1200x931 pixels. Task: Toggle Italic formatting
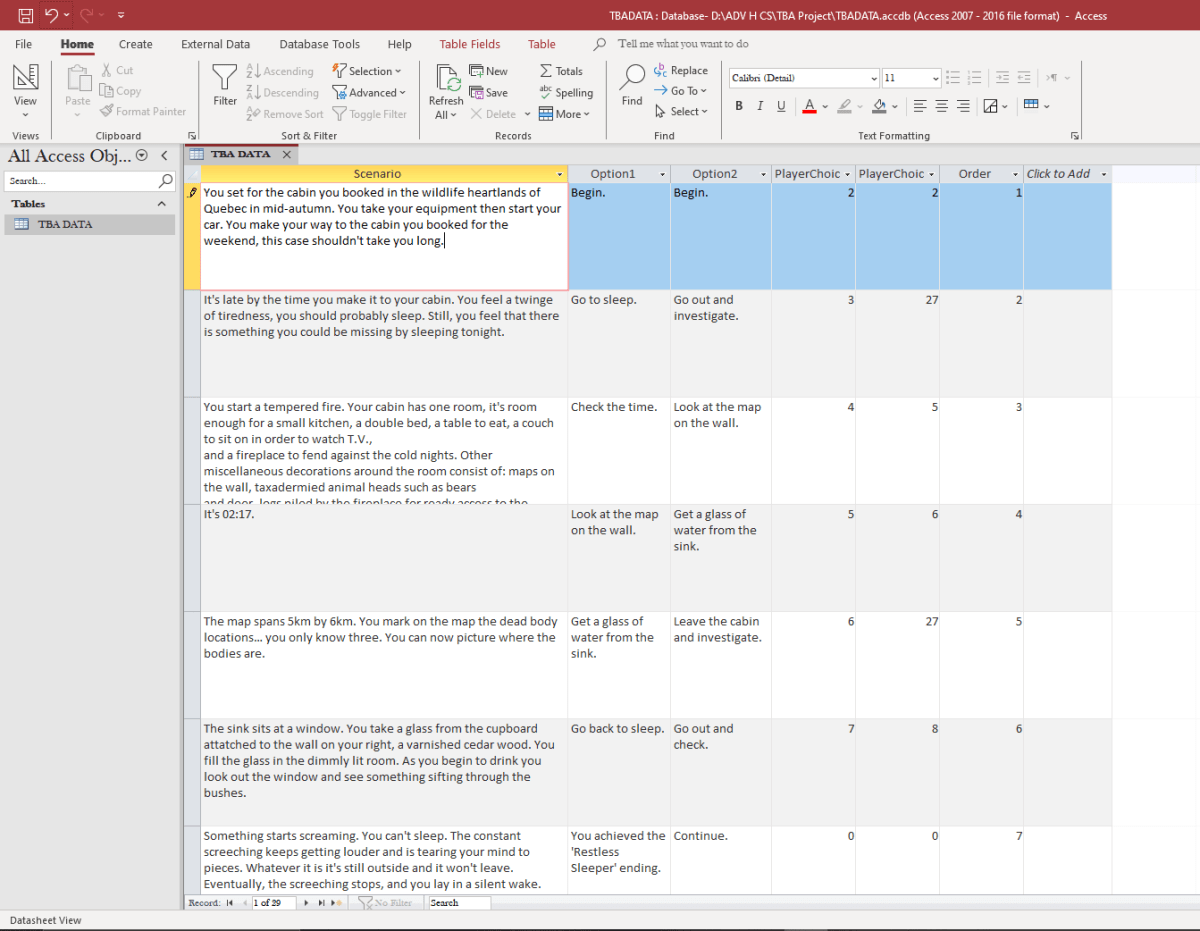(x=759, y=106)
